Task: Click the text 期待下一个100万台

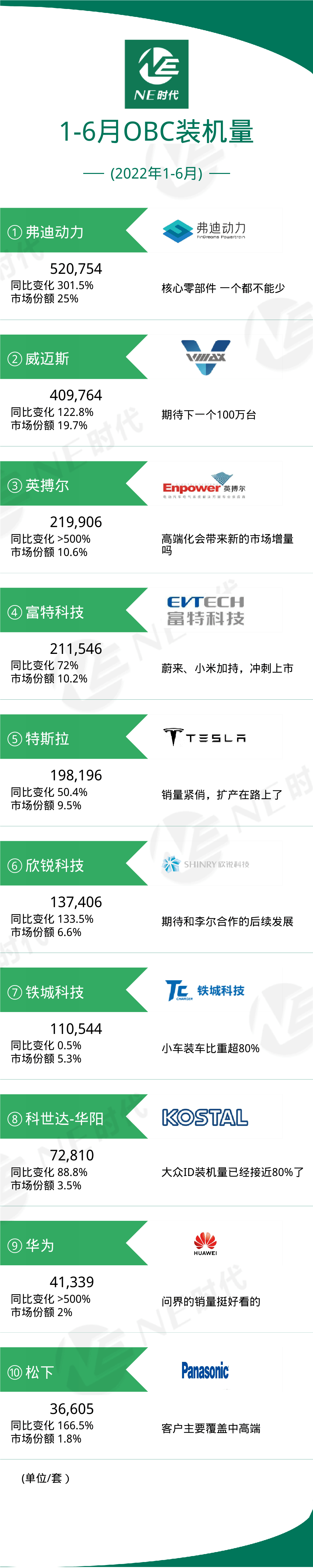Action: (x=209, y=415)
